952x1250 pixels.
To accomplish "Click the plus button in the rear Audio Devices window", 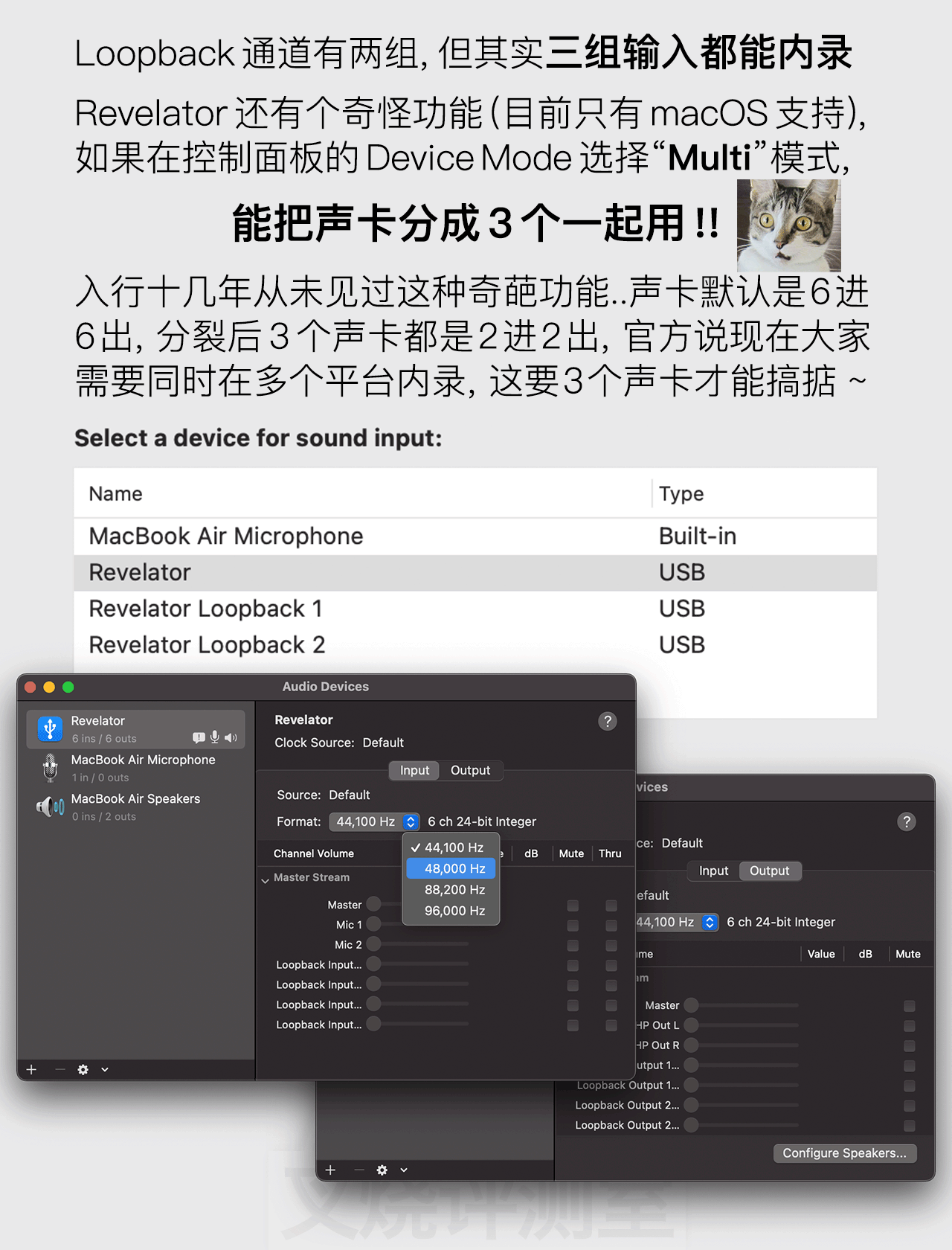I will [x=330, y=1170].
